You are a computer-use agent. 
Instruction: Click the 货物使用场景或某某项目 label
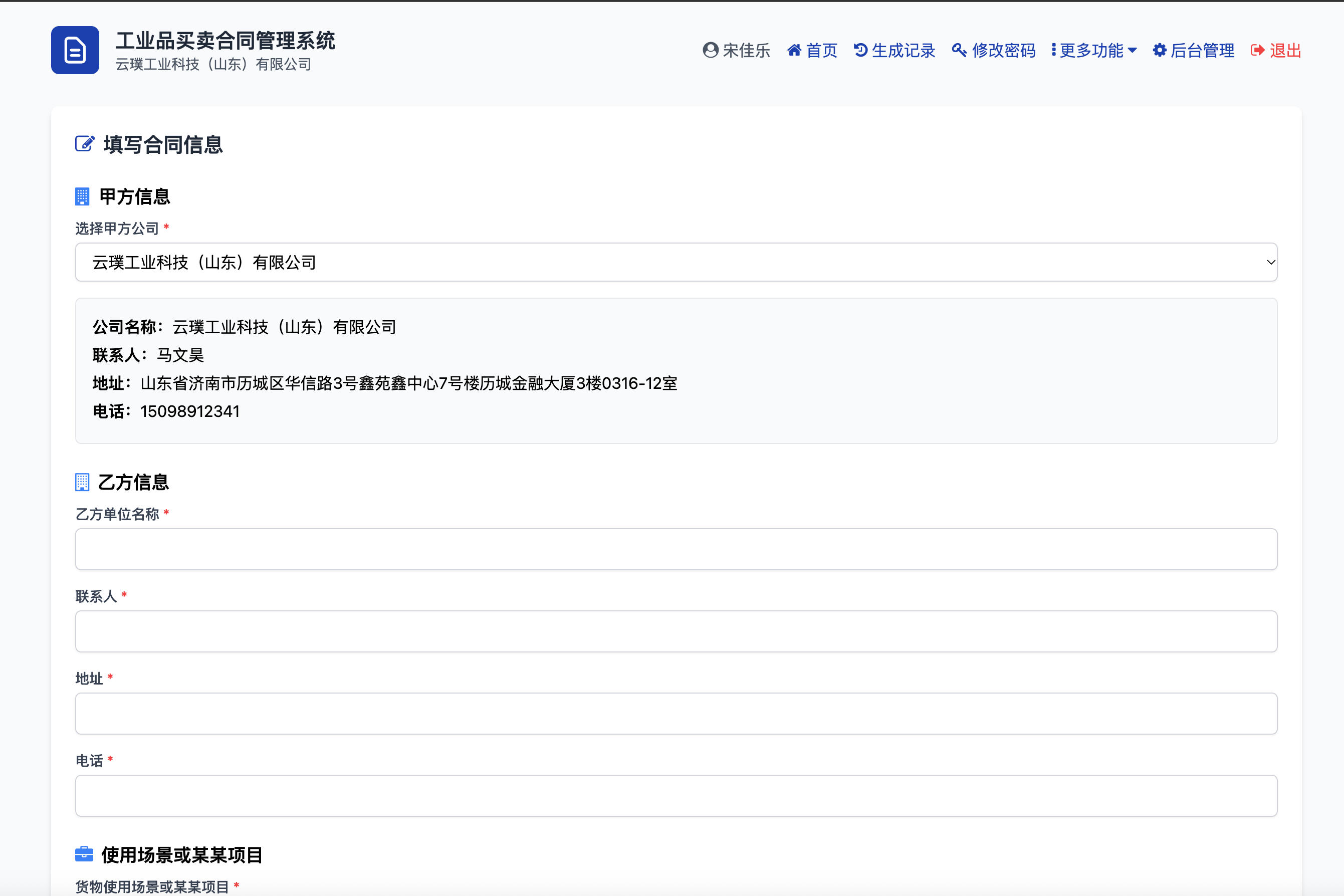click(152, 886)
